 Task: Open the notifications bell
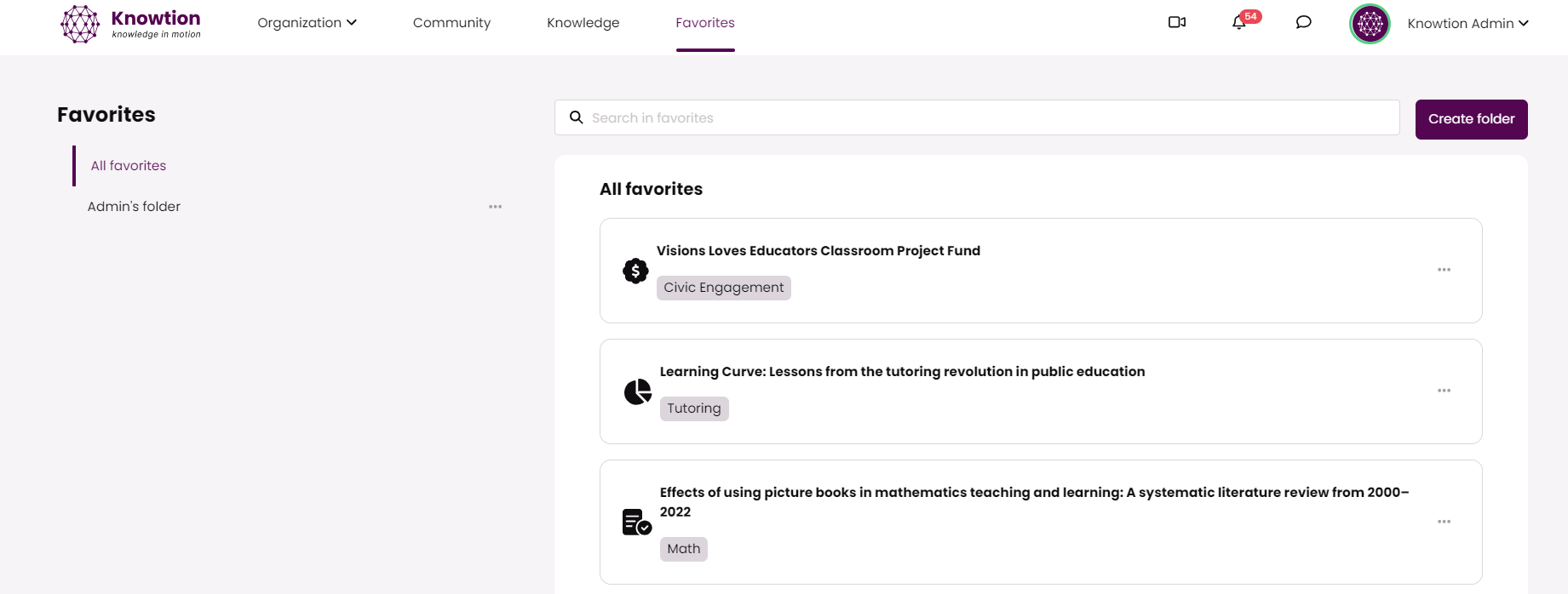[x=1239, y=23]
